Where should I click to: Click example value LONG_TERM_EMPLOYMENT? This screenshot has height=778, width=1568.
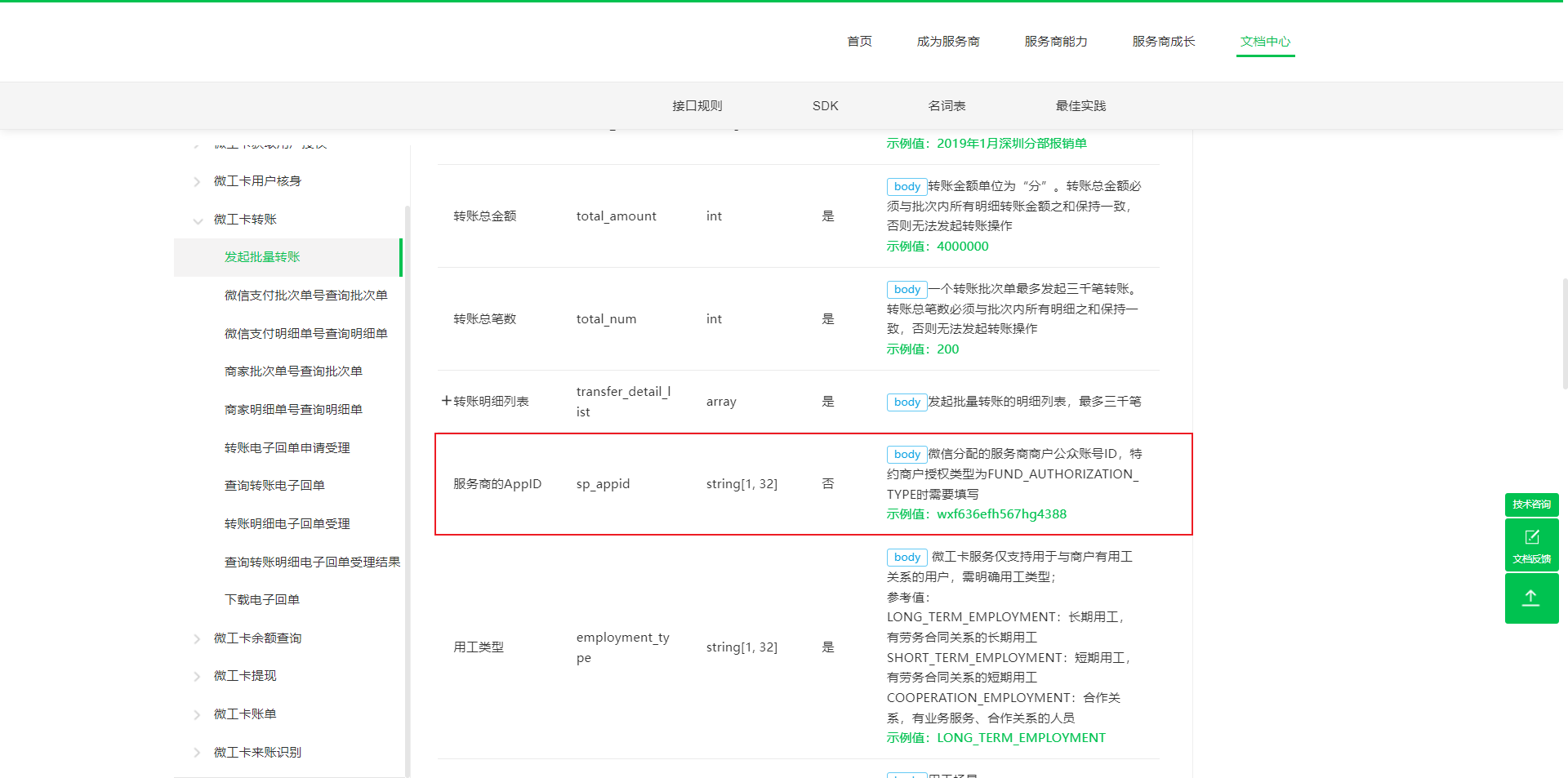coord(1021,738)
